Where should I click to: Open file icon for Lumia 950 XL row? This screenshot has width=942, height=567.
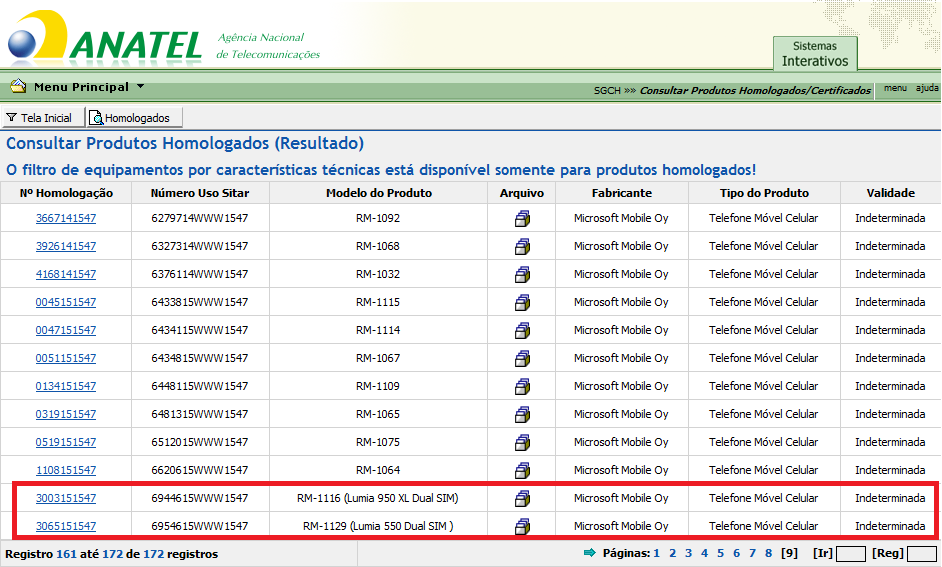pyautogui.click(x=522, y=499)
